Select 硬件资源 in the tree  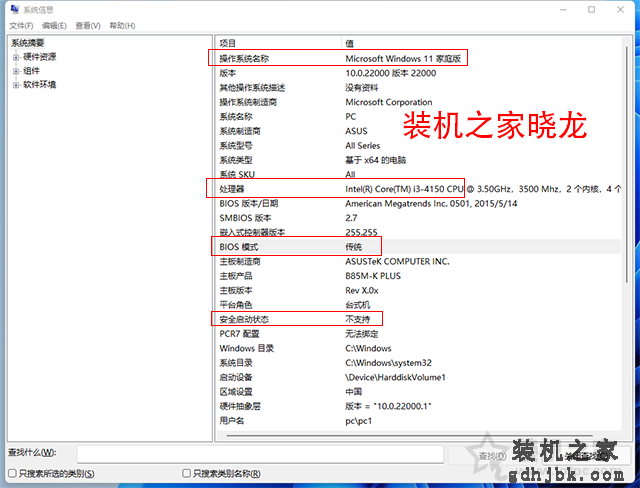(40, 57)
